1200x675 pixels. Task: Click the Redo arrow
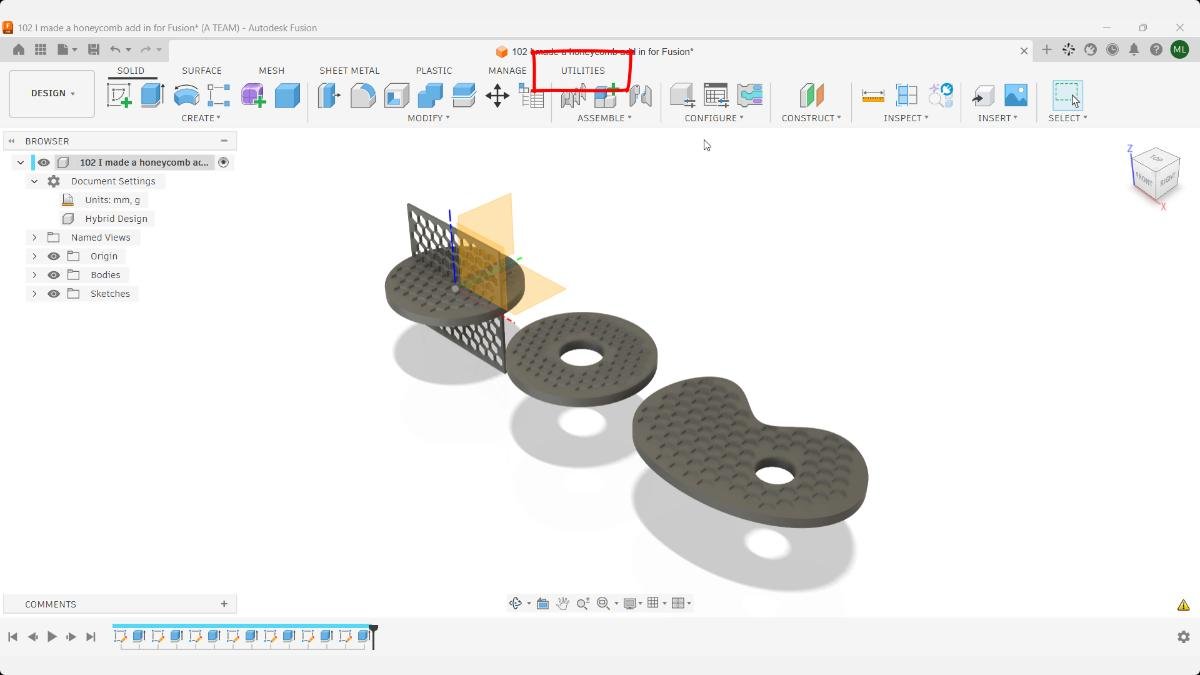coord(146,49)
